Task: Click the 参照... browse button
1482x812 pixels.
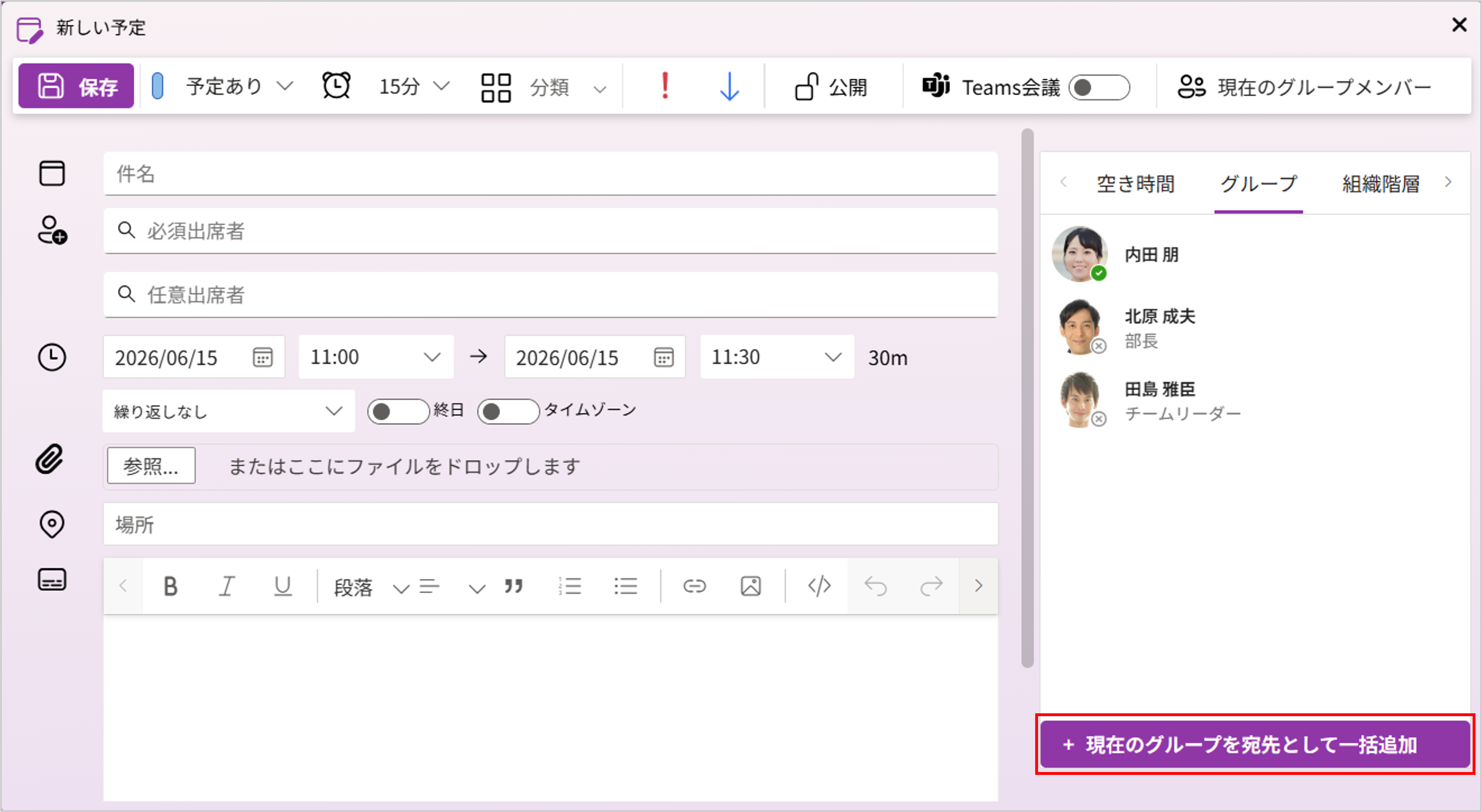Action: pyautogui.click(x=151, y=466)
